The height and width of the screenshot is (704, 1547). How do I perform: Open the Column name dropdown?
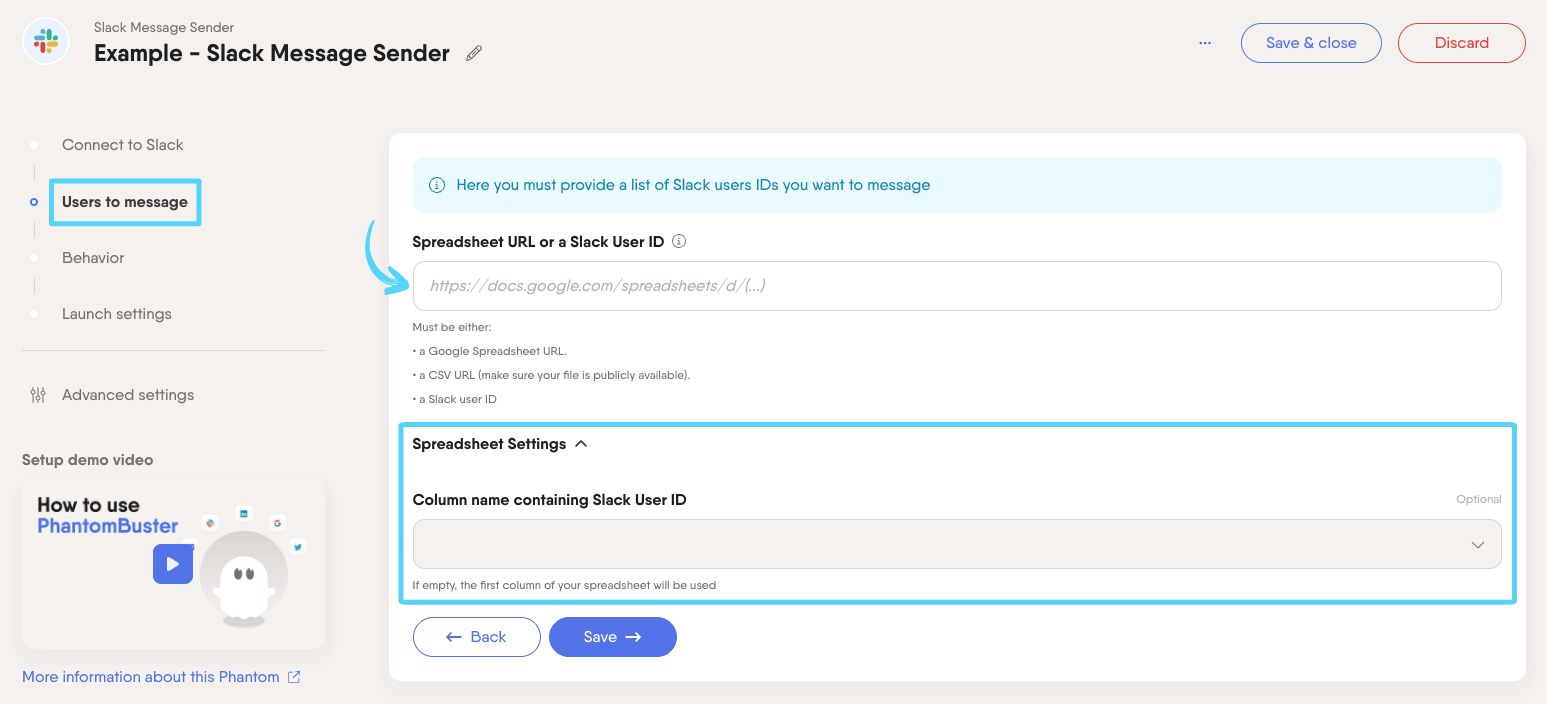[x=956, y=545]
